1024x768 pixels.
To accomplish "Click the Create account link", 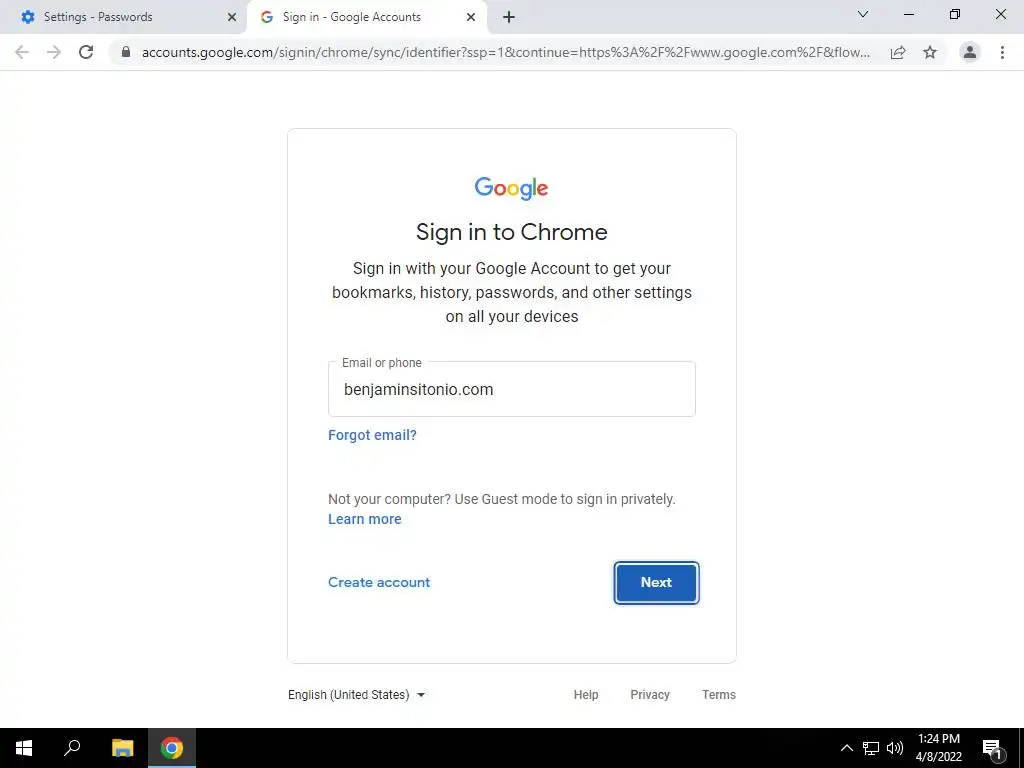I will click(x=379, y=583).
